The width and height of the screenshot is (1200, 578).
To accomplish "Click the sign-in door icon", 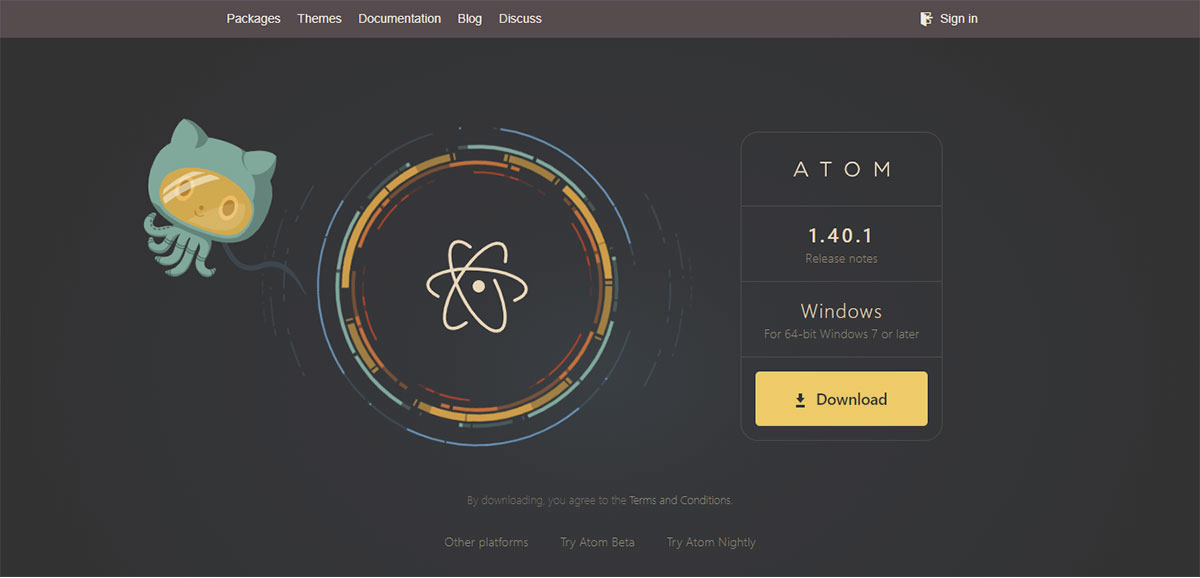I will coord(926,18).
